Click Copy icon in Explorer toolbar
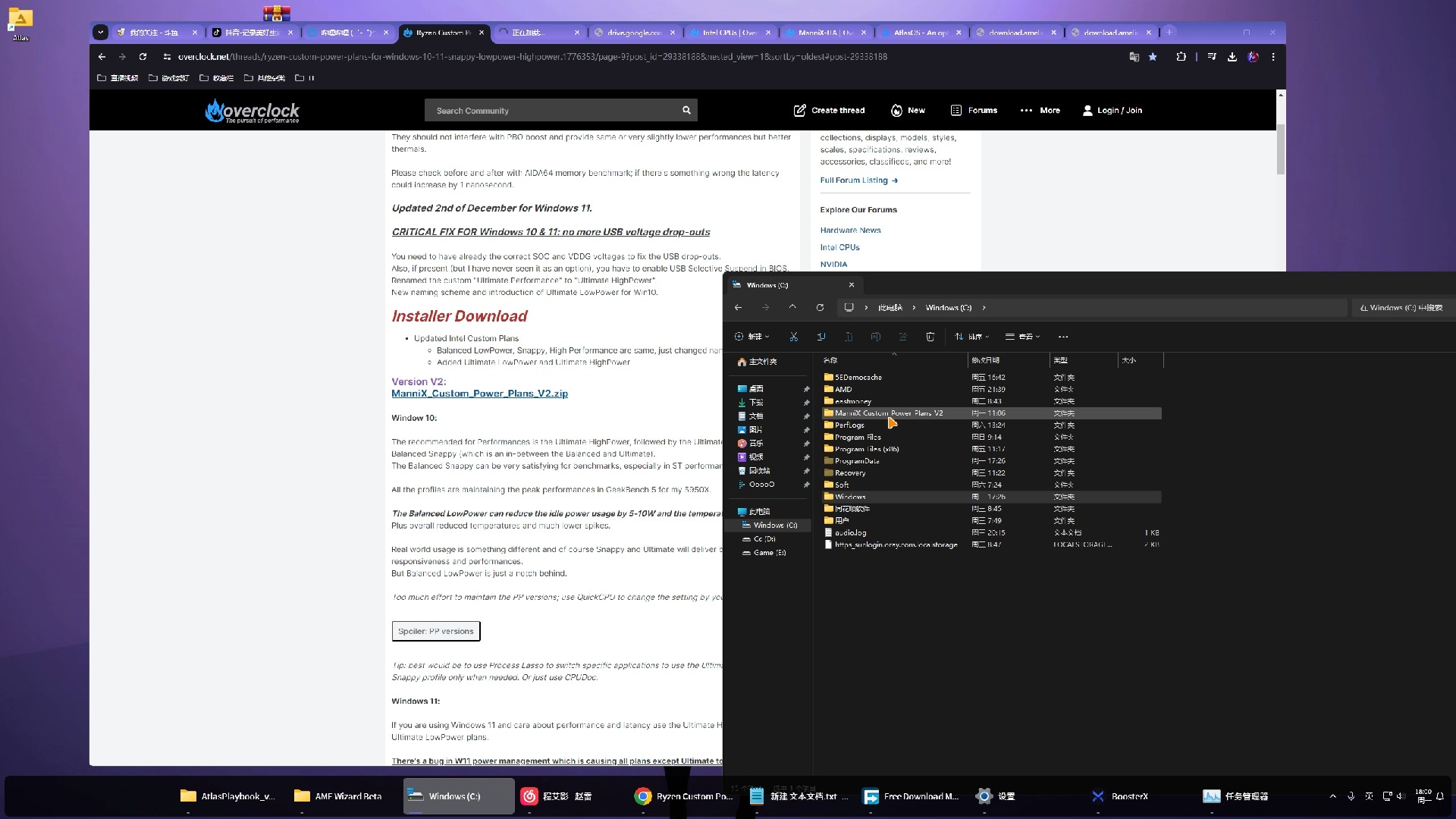Image resolution: width=1456 pixels, height=819 pixels. pyautogui.click(x=821, y=337)
